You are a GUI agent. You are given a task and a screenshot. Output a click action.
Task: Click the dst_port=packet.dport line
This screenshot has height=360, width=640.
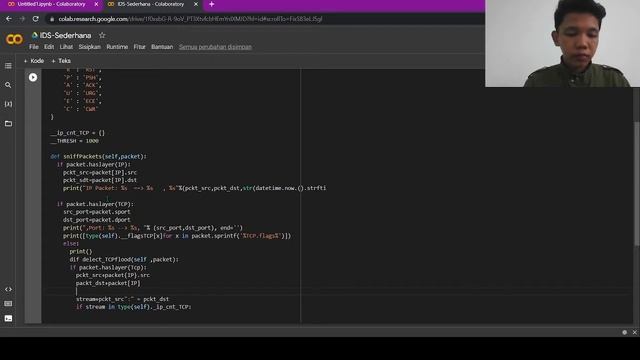click(97, 220)
